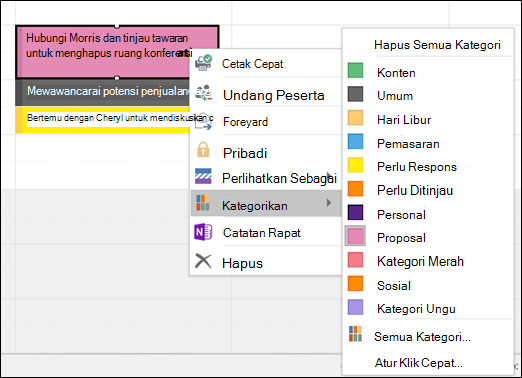This screenshot has width=522, height=378.
Task: Select the yellow Bertemu dengan Cheryl appointment
Action: point(103,119)
